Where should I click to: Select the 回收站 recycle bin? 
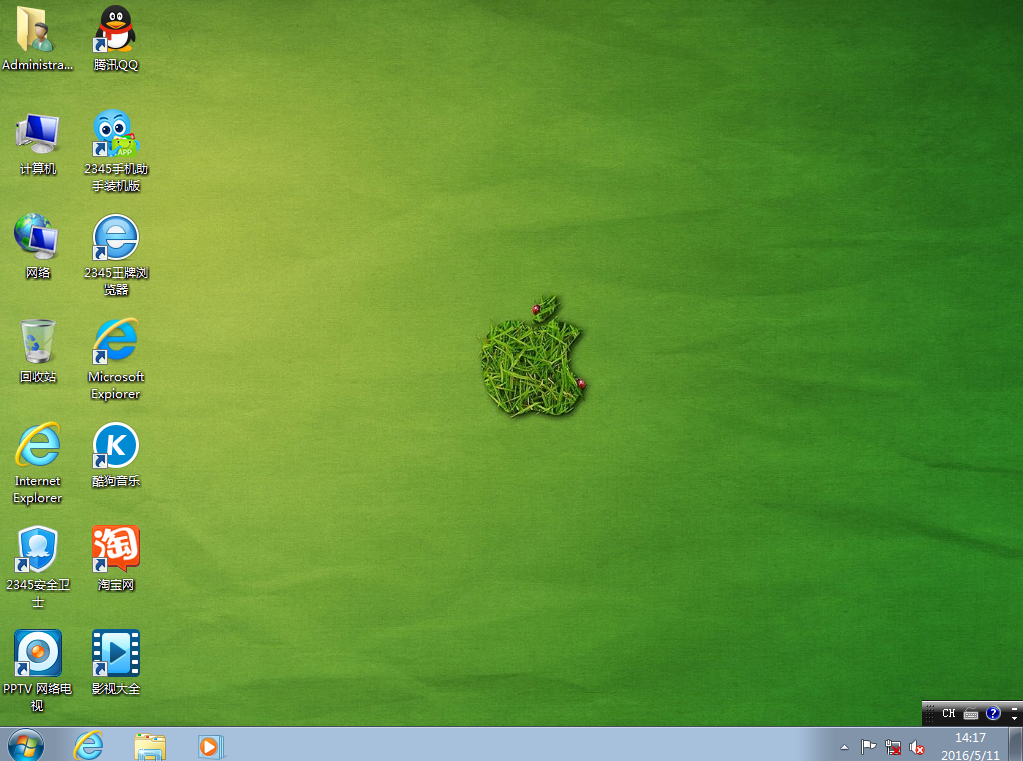tap(37, 350)
